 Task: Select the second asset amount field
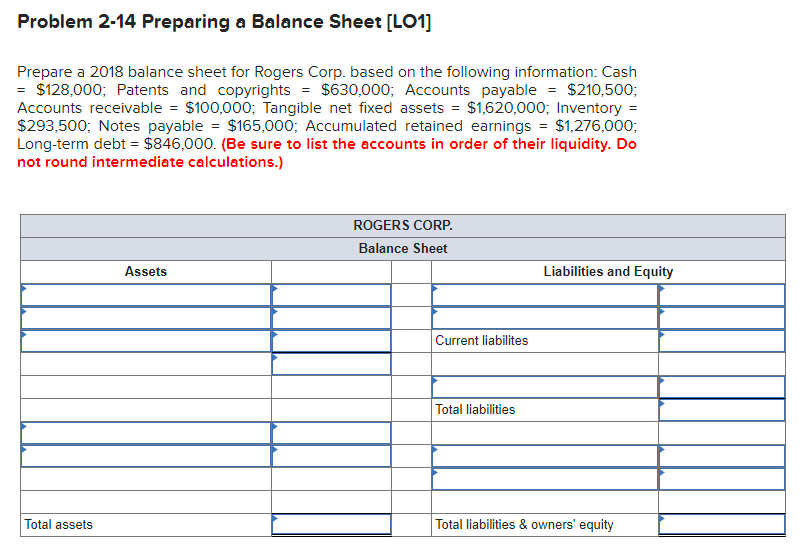pos(331,318)
